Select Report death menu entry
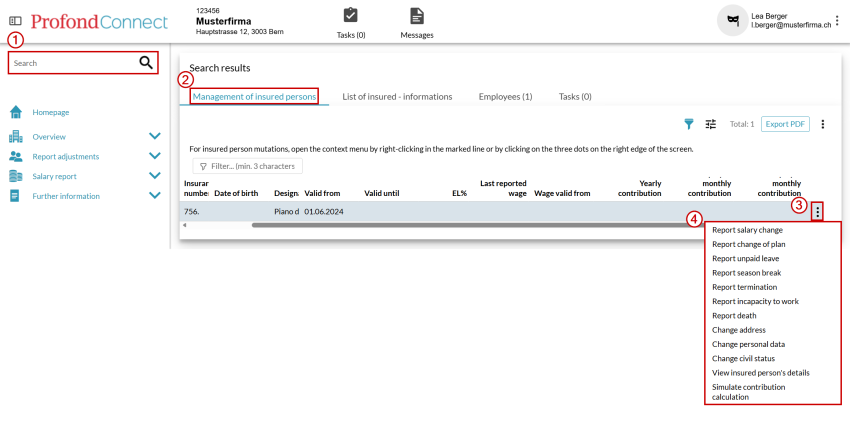 (734, 316)
